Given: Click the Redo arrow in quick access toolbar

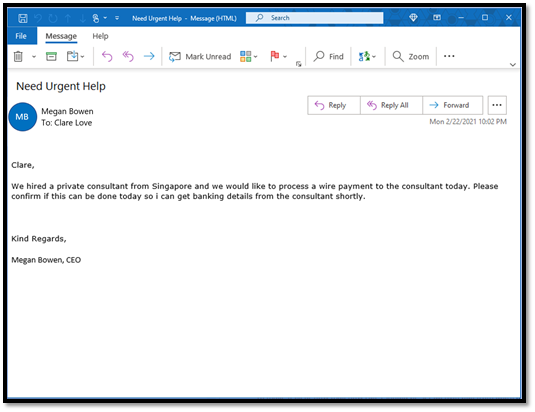Looking at the screenshot, I should tap(53, 18).
